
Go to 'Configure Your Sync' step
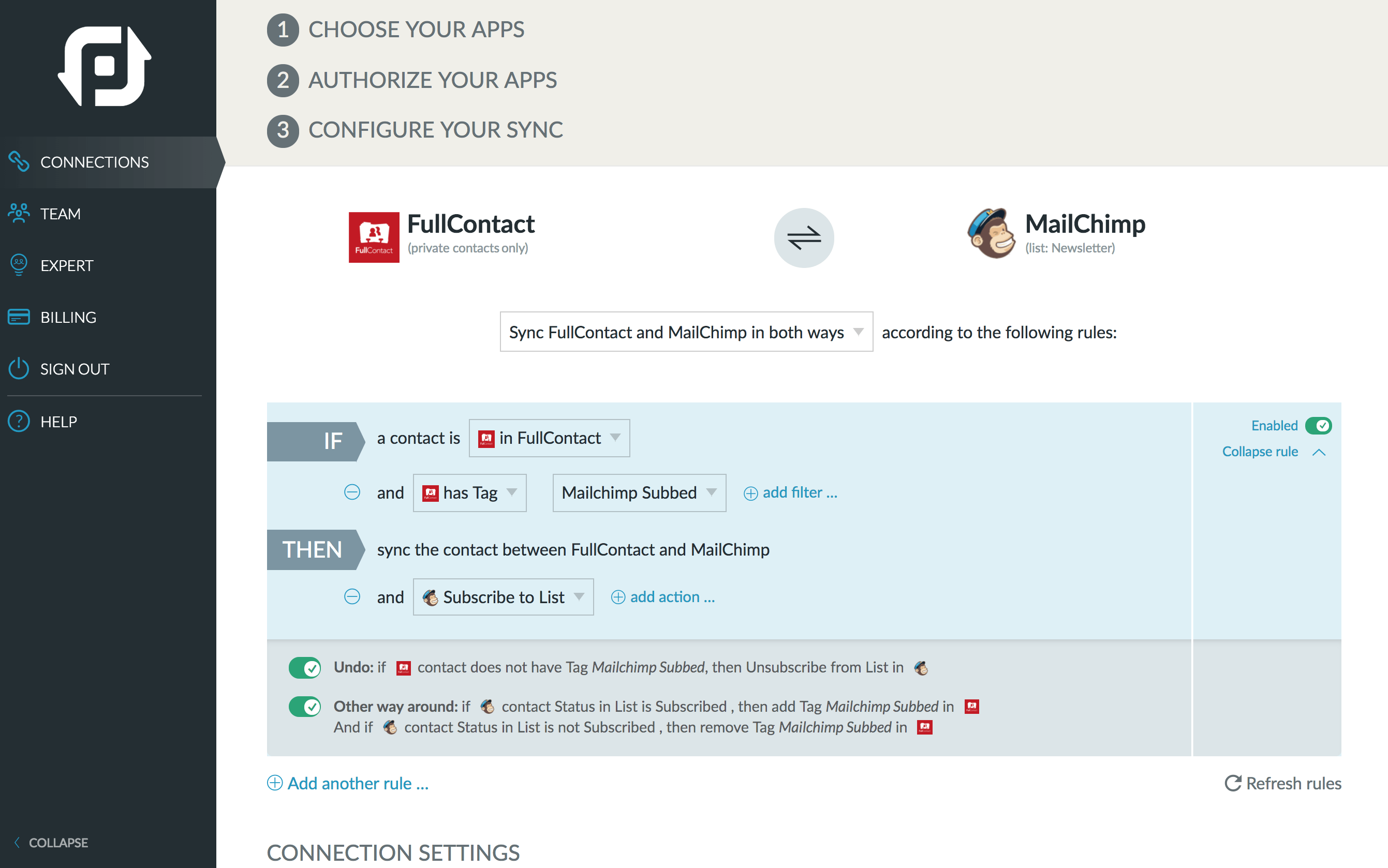[436, 130]
